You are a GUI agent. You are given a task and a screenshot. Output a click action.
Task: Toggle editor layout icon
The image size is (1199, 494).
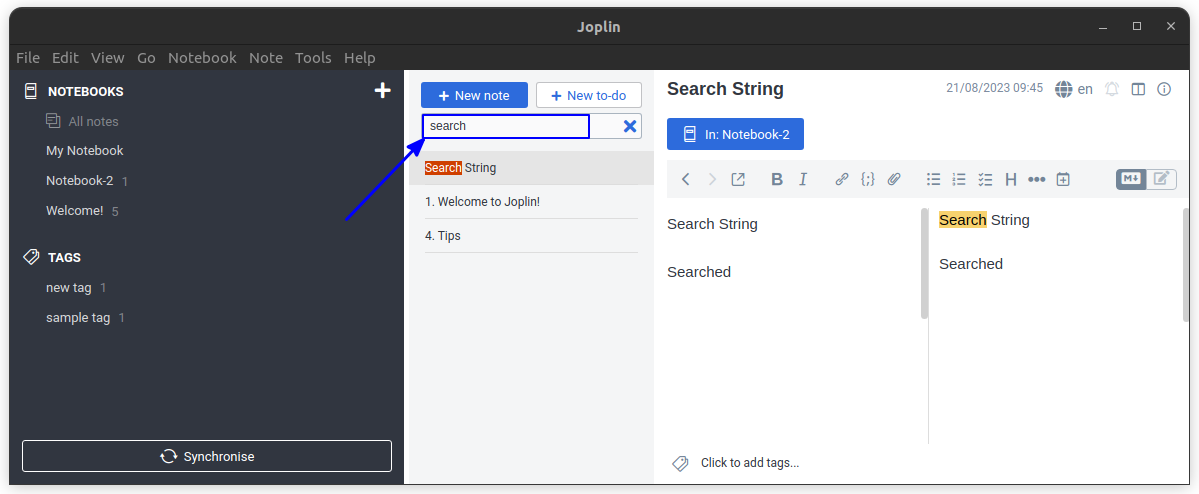click(x=1138, y=89)
